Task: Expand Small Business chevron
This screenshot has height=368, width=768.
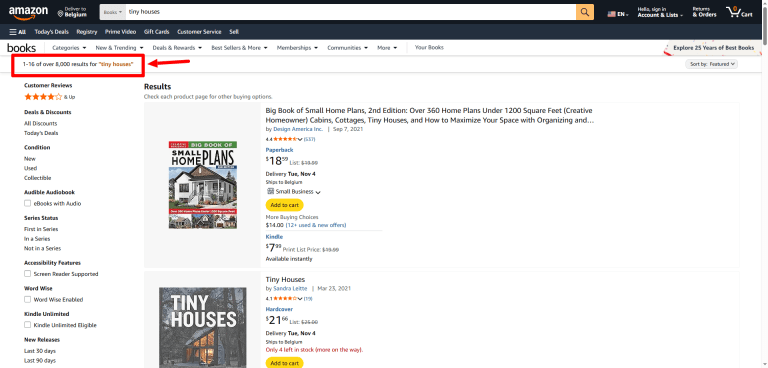Action: click(318, 193)
